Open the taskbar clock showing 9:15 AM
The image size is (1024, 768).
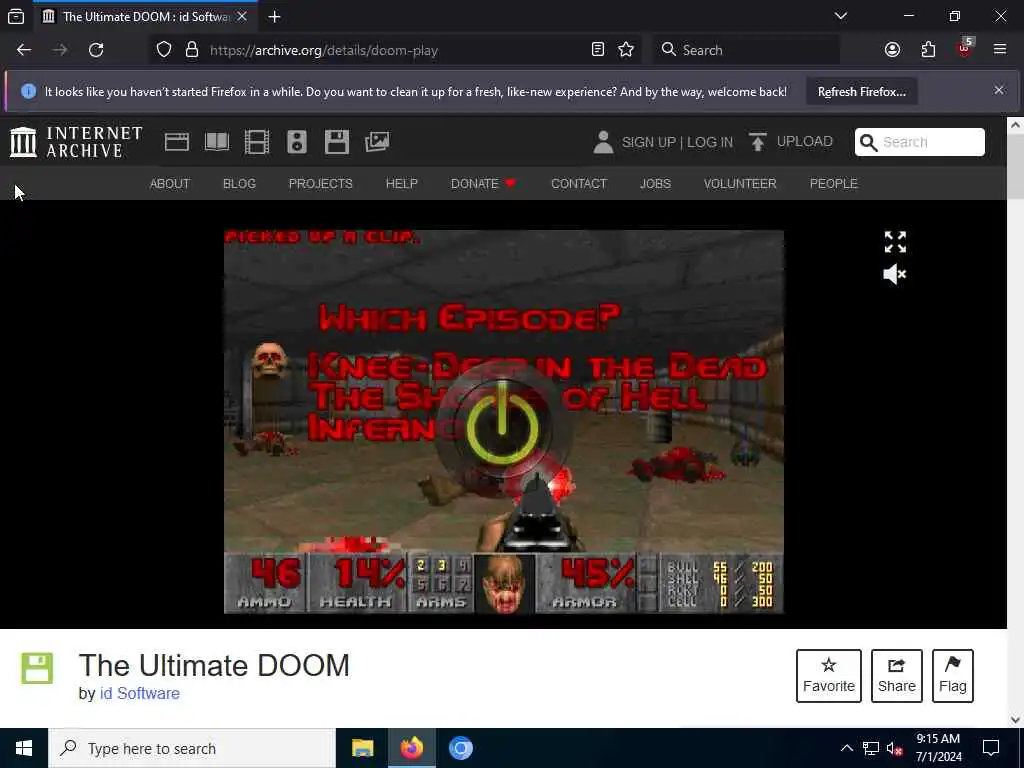(x=938, y=748)
